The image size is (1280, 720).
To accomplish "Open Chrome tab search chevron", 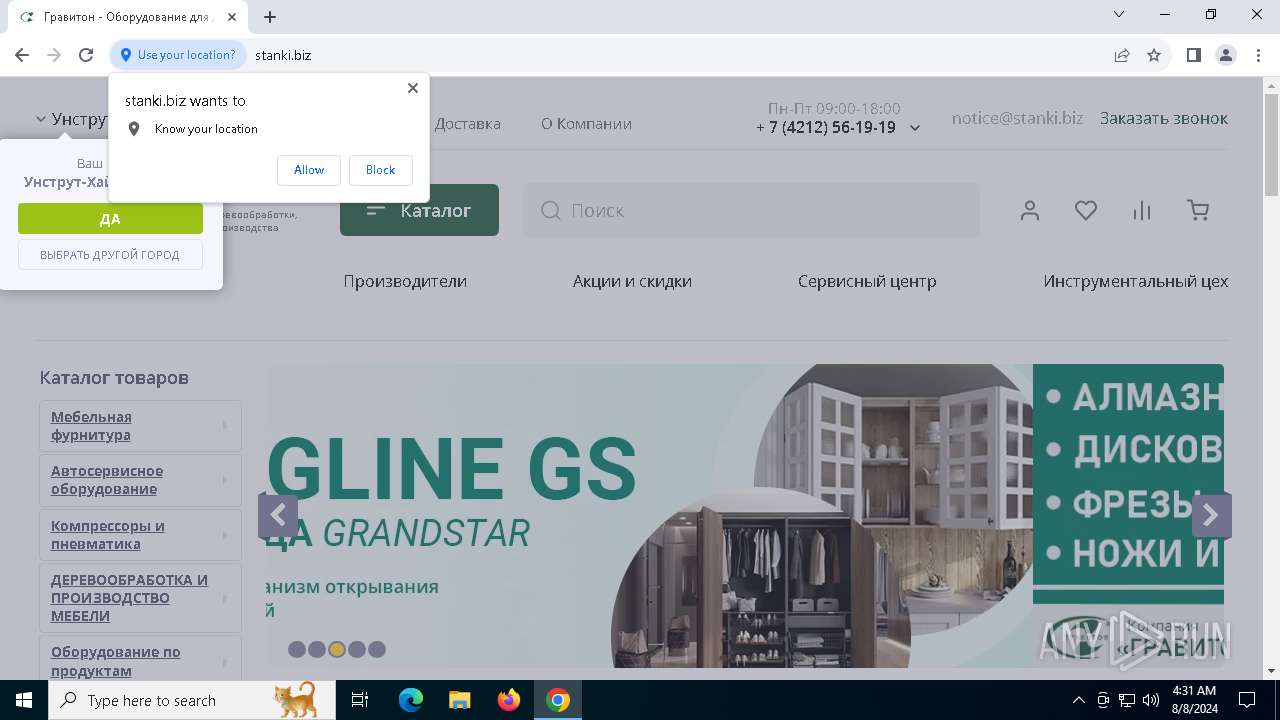I will pyautogui.click(x=1119, y=14).
